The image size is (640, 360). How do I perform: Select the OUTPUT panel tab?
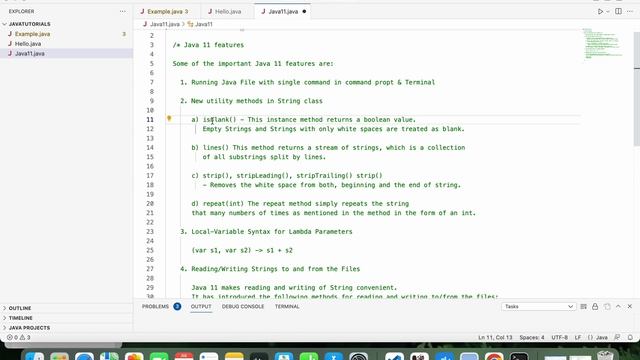click(x=201, y=307)
